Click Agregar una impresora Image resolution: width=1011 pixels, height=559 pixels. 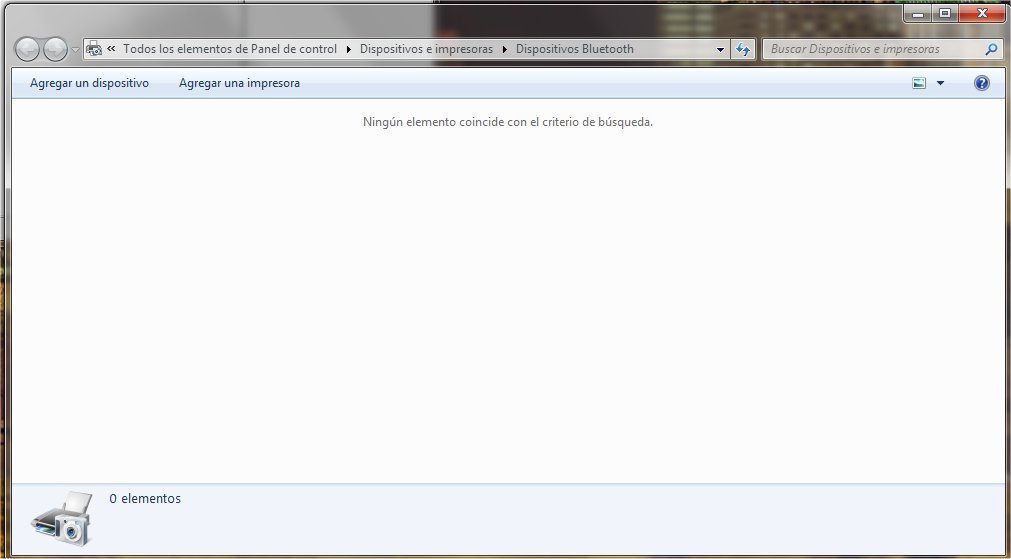click(239, 83)
